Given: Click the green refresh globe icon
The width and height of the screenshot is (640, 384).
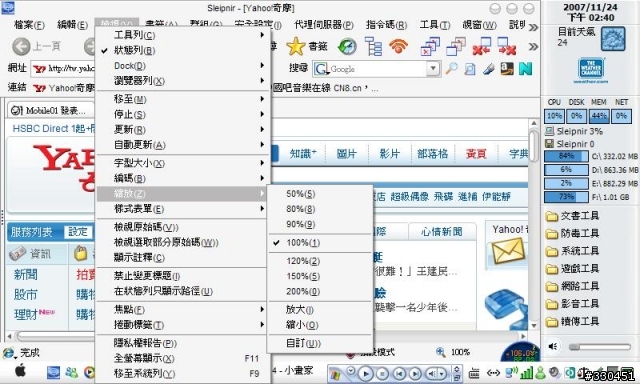Looking at the screenshot, I should tap(347, 47).
